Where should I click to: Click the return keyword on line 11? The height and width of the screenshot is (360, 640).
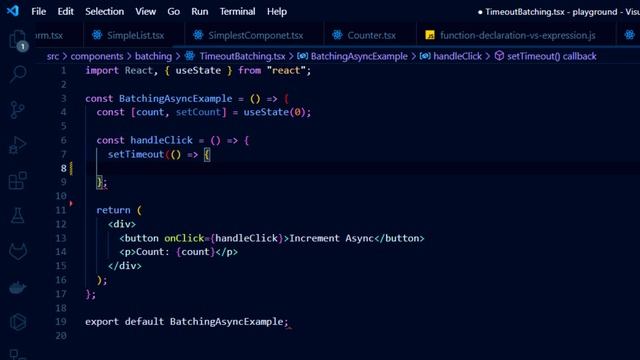(113, 210)
